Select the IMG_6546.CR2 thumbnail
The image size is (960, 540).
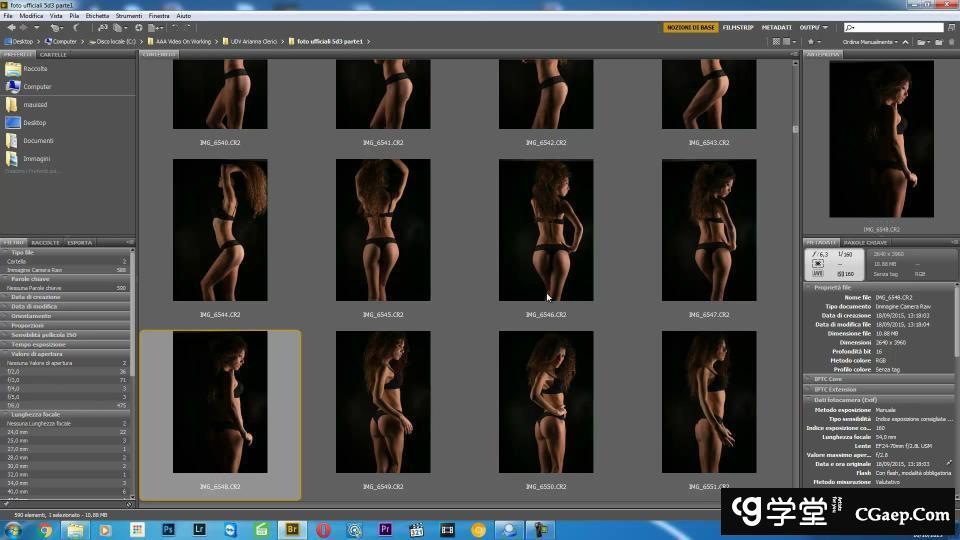[x=546, y=231]
